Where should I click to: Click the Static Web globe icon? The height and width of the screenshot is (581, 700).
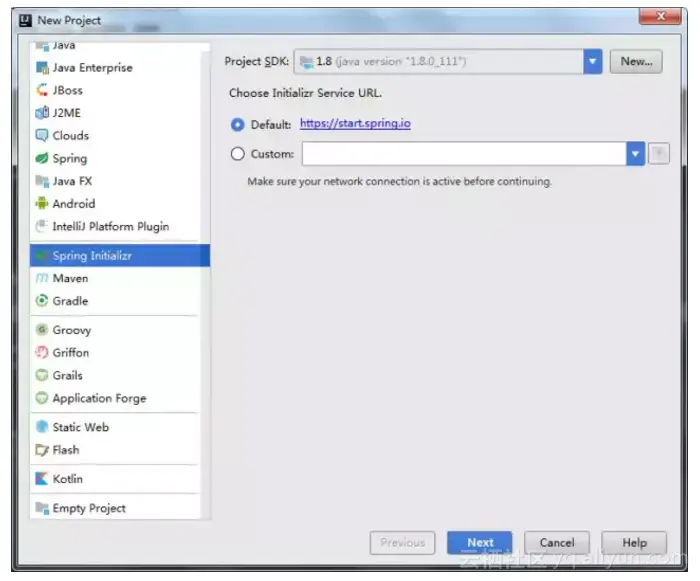tap(42, 427)
